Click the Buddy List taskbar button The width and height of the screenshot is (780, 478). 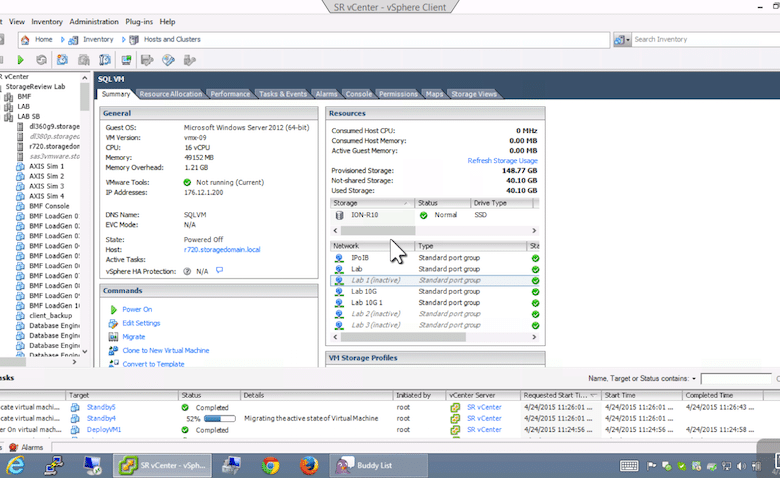coord(378,466)
